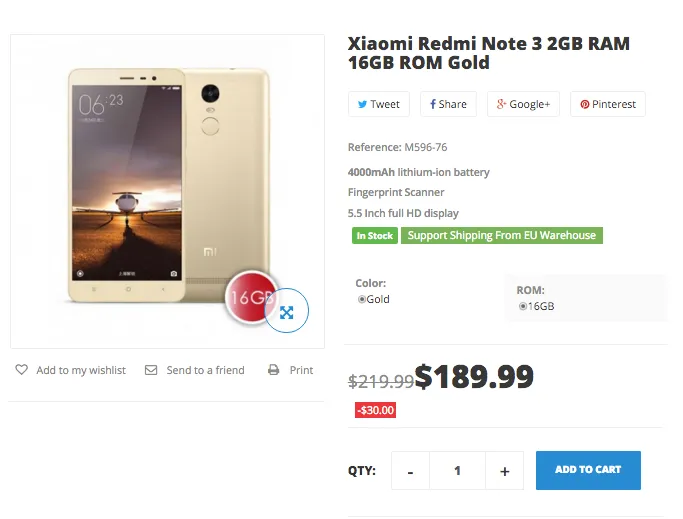683x519 pixels.
Task: Click the Send to a friend link
Action: [205, 370]
